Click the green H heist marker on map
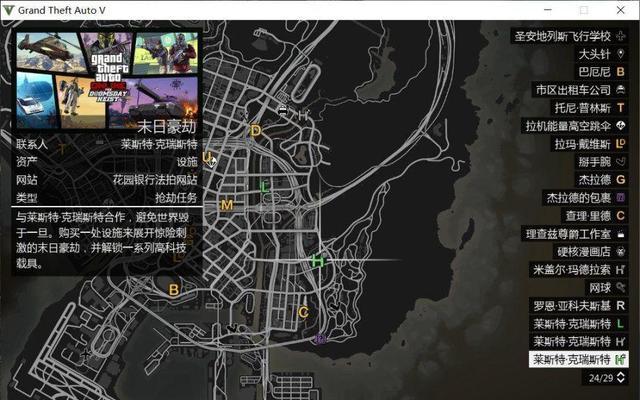This screenshot has height=400, width=640. click(318, 261)
